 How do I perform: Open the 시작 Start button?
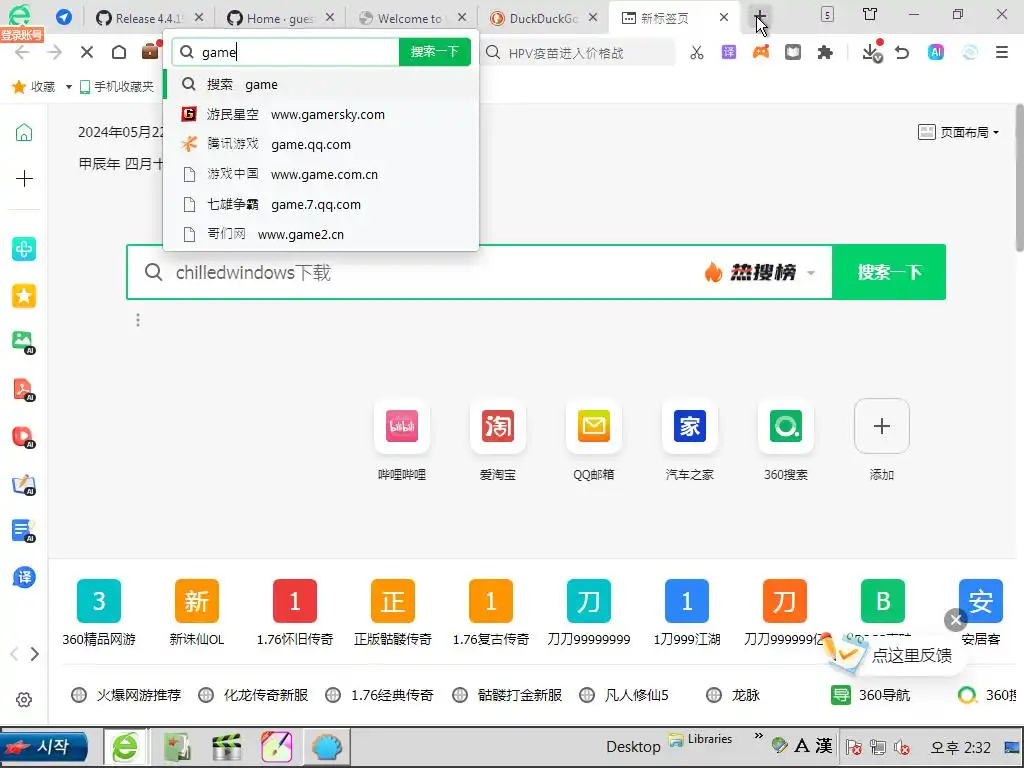[x=45, y=746]
